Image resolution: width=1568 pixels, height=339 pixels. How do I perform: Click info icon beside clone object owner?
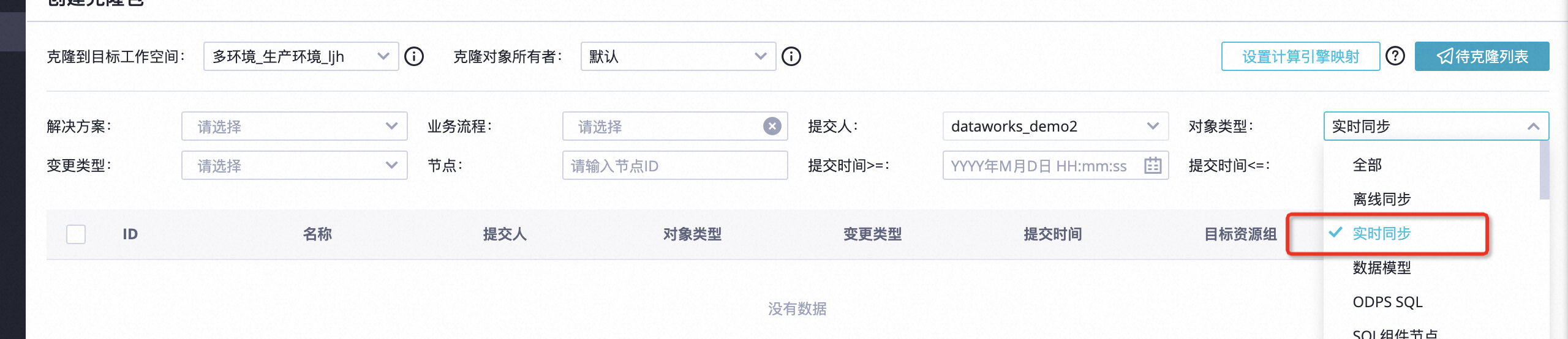click(x=791, y=57)
